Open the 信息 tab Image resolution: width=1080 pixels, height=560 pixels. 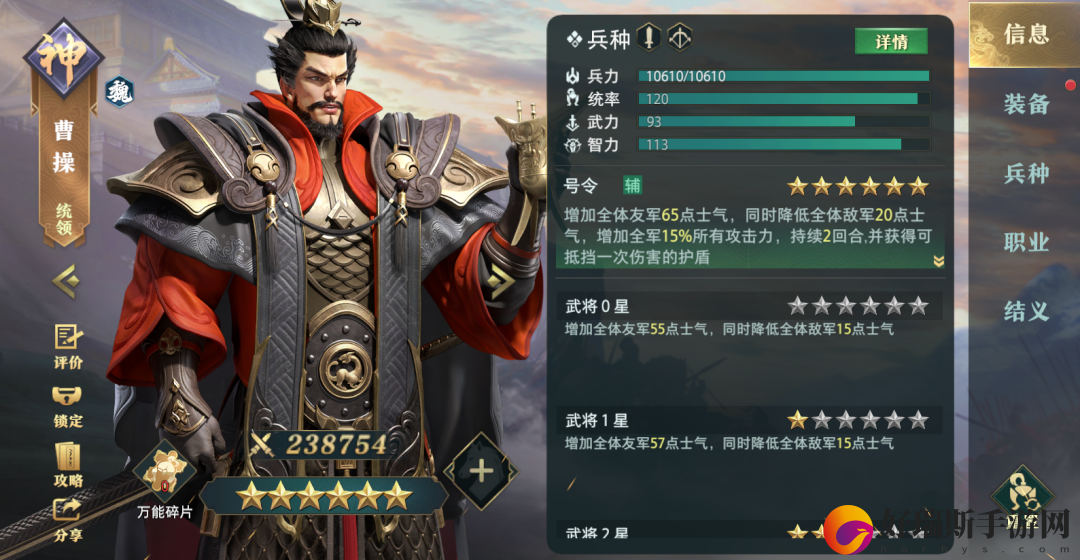(x=1024, y=34)
